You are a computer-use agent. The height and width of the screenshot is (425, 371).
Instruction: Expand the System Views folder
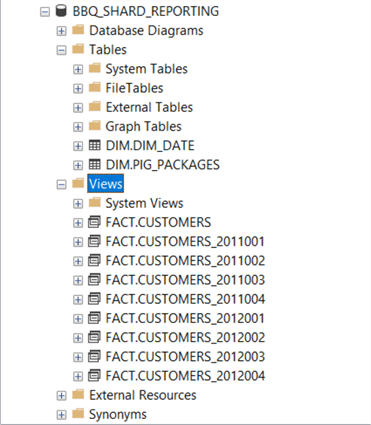[x=78, y=204]
